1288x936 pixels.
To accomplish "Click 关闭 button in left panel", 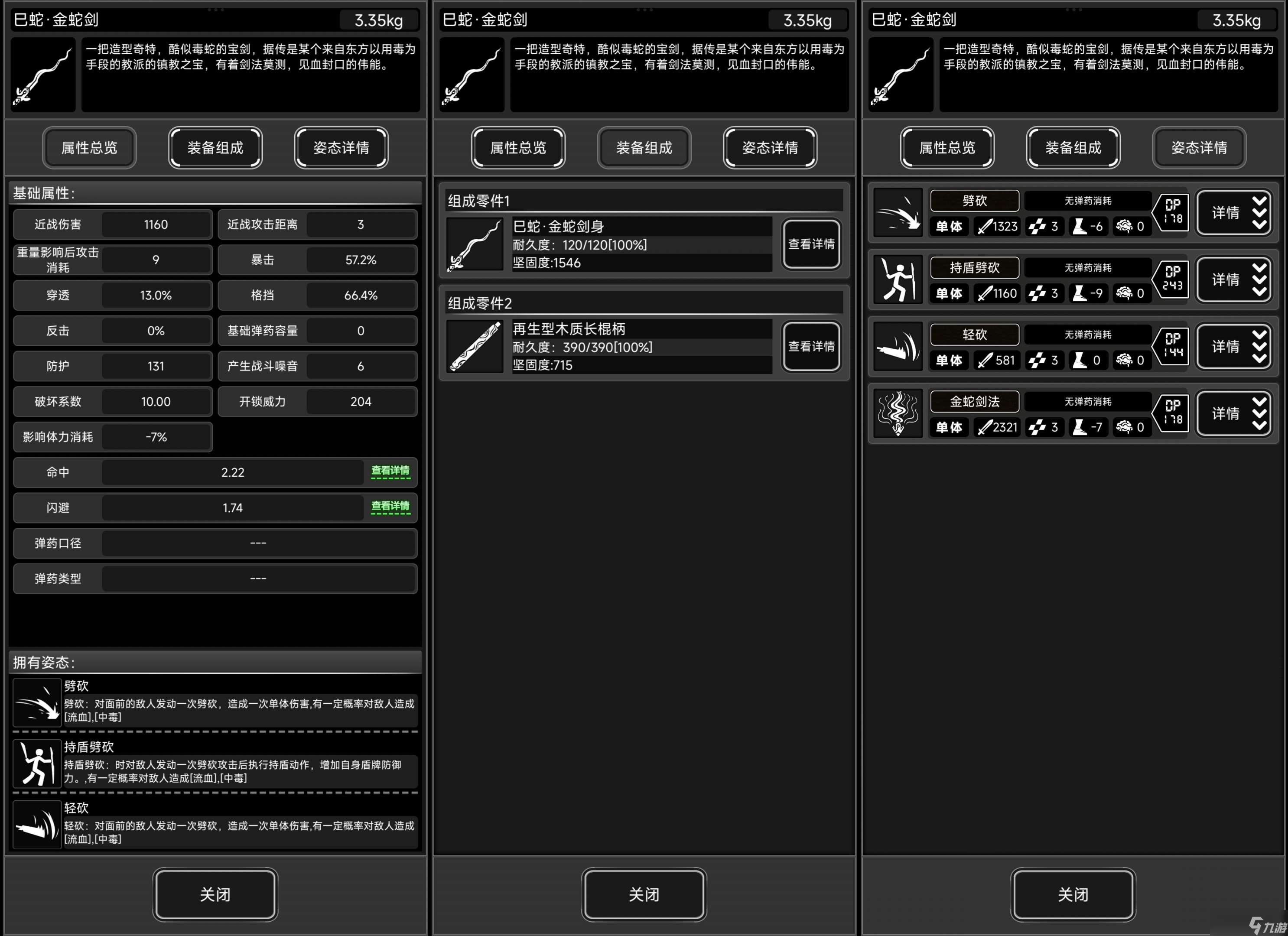I will 215,894.
